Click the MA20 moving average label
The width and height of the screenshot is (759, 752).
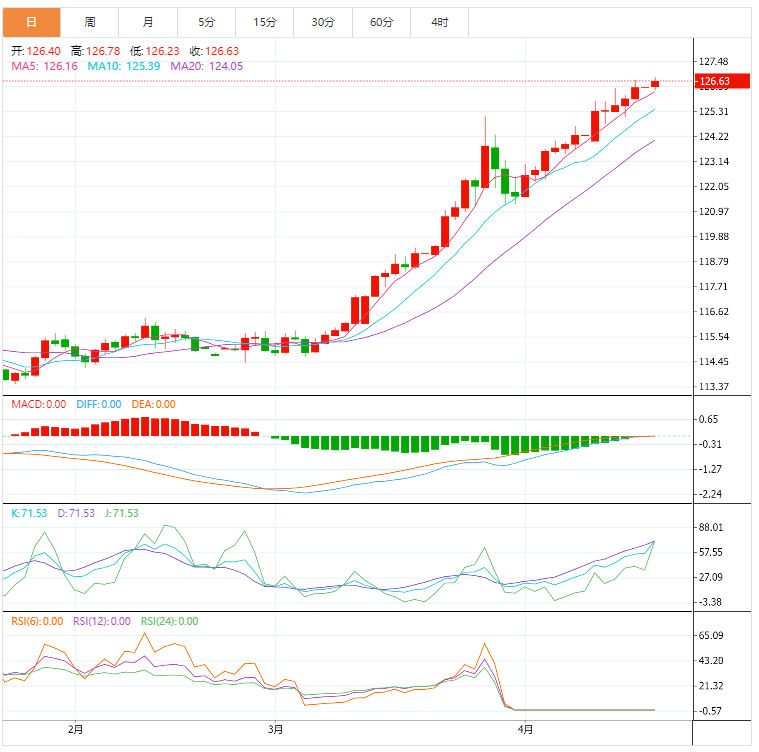[206, 66]
